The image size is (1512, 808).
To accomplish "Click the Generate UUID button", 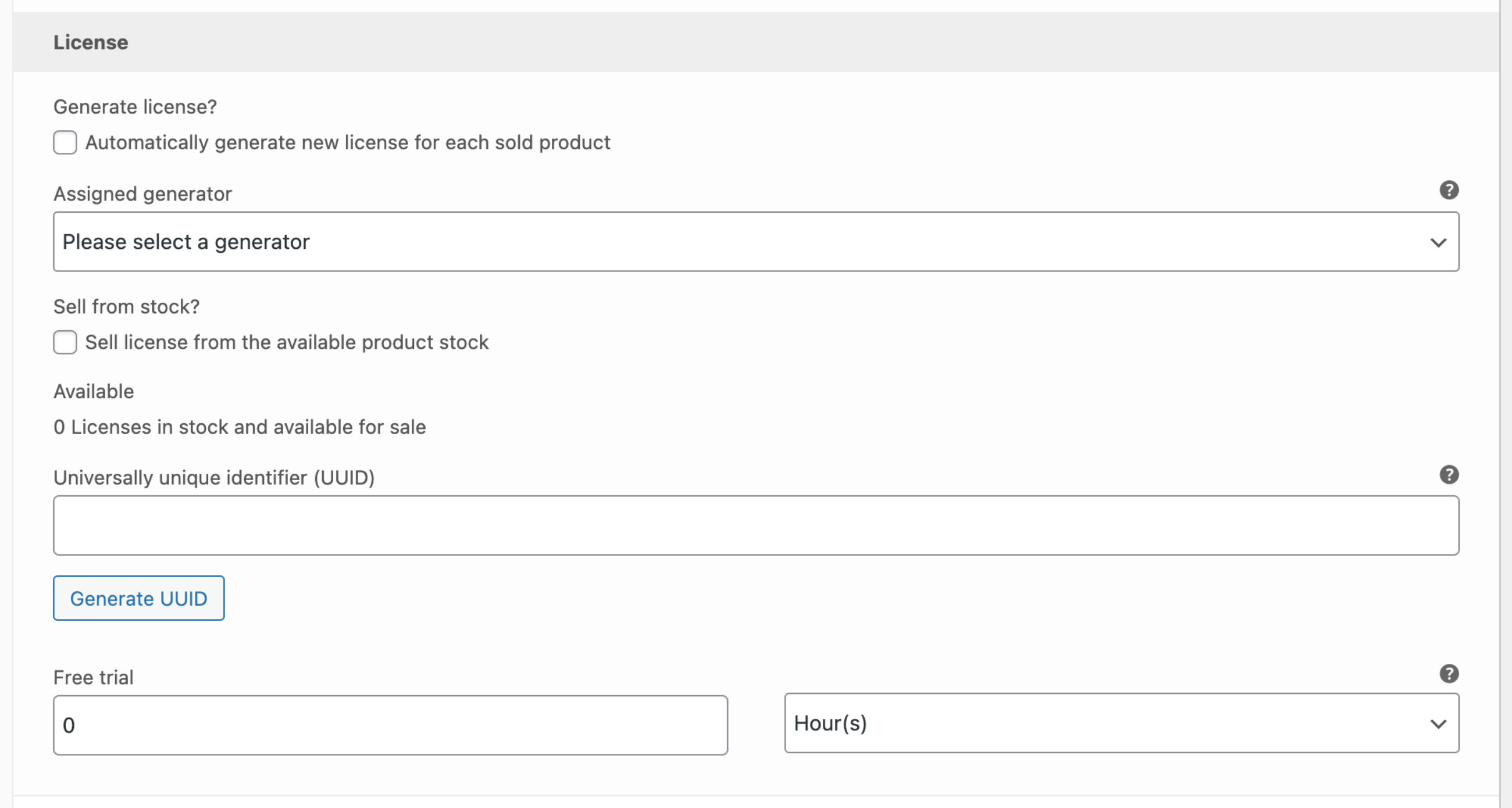I will coord(138,598).
